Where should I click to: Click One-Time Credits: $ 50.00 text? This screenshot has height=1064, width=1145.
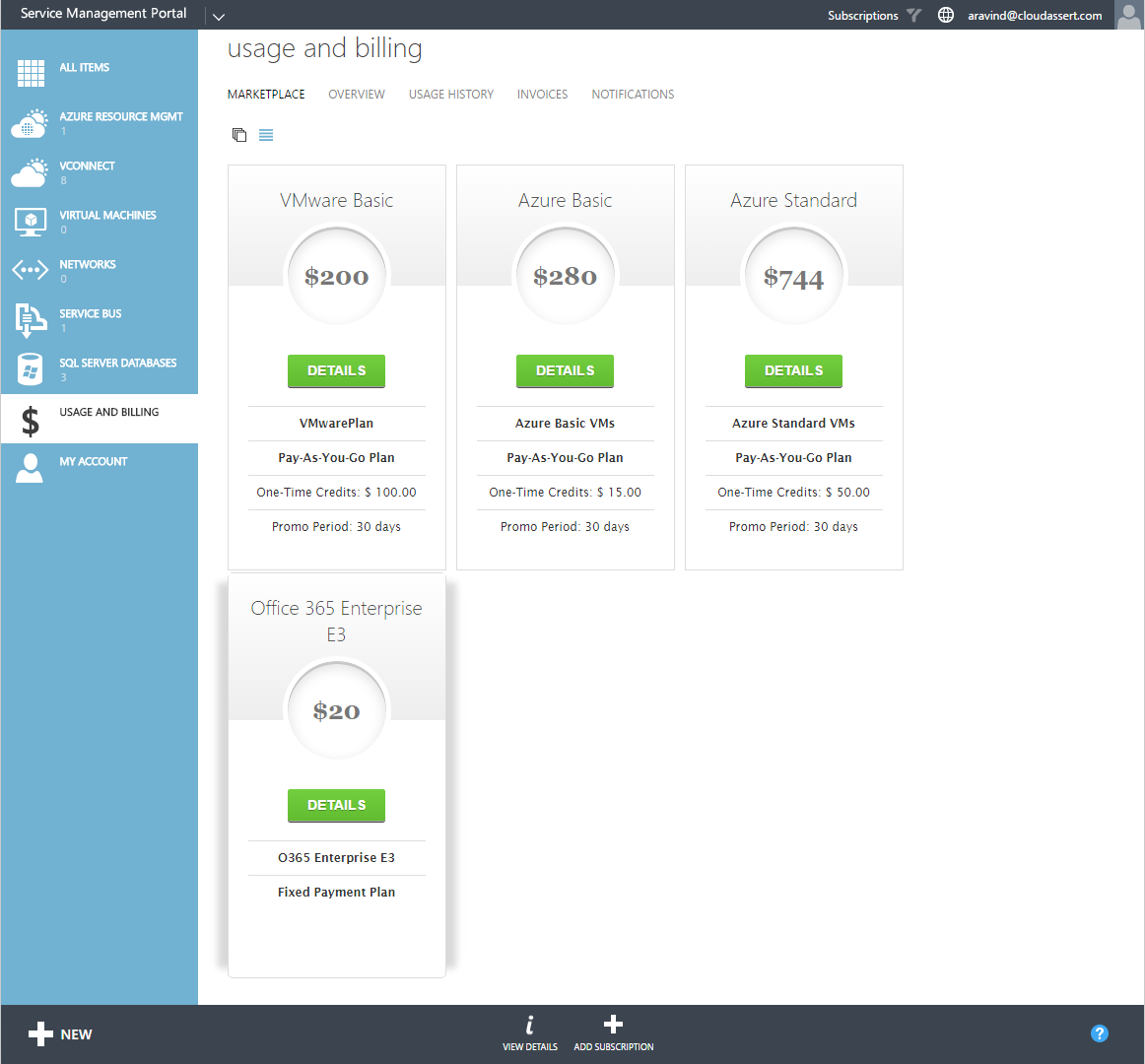coord(794,493)
